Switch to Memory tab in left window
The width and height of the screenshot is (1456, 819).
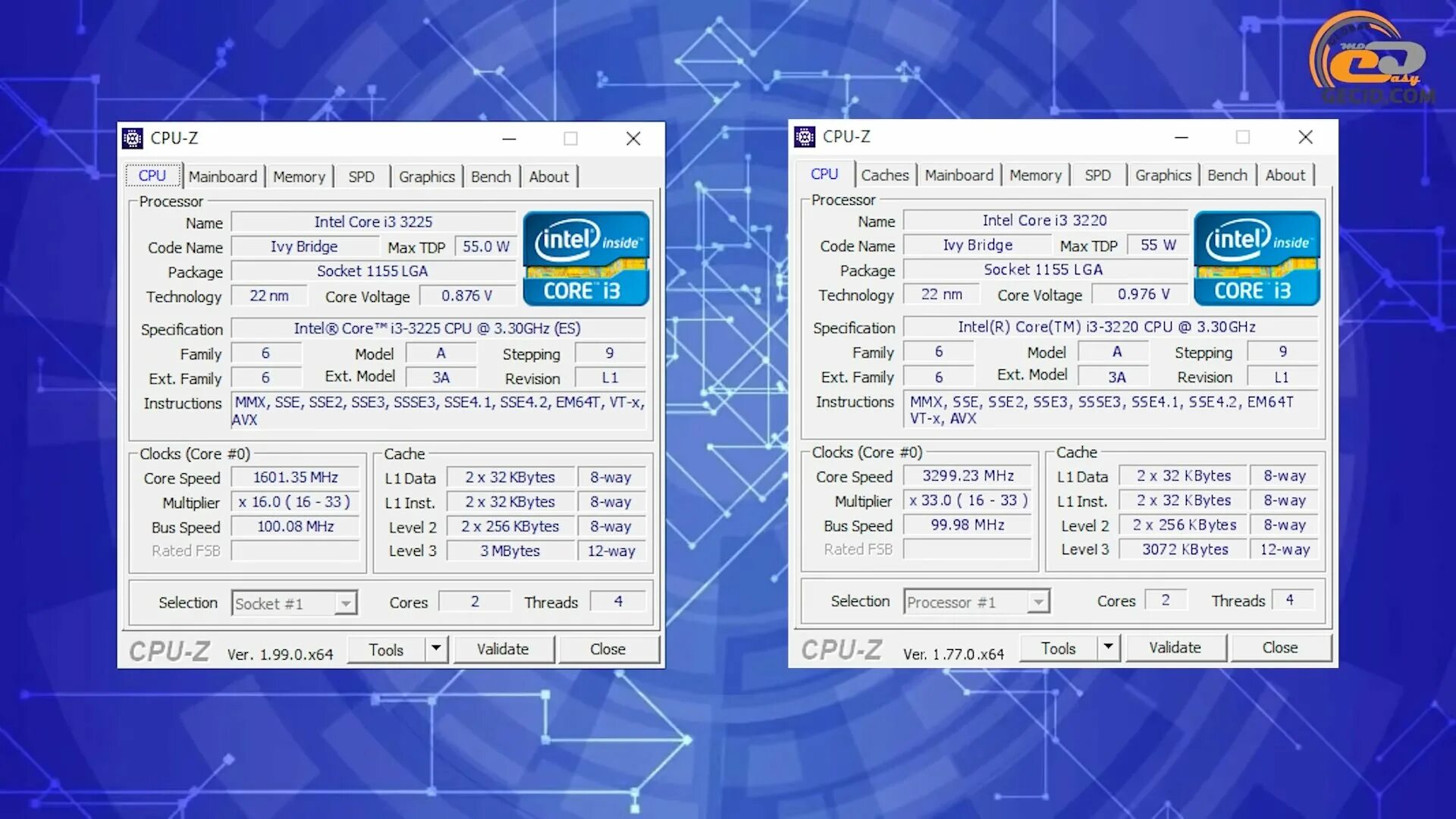(299, 177)
